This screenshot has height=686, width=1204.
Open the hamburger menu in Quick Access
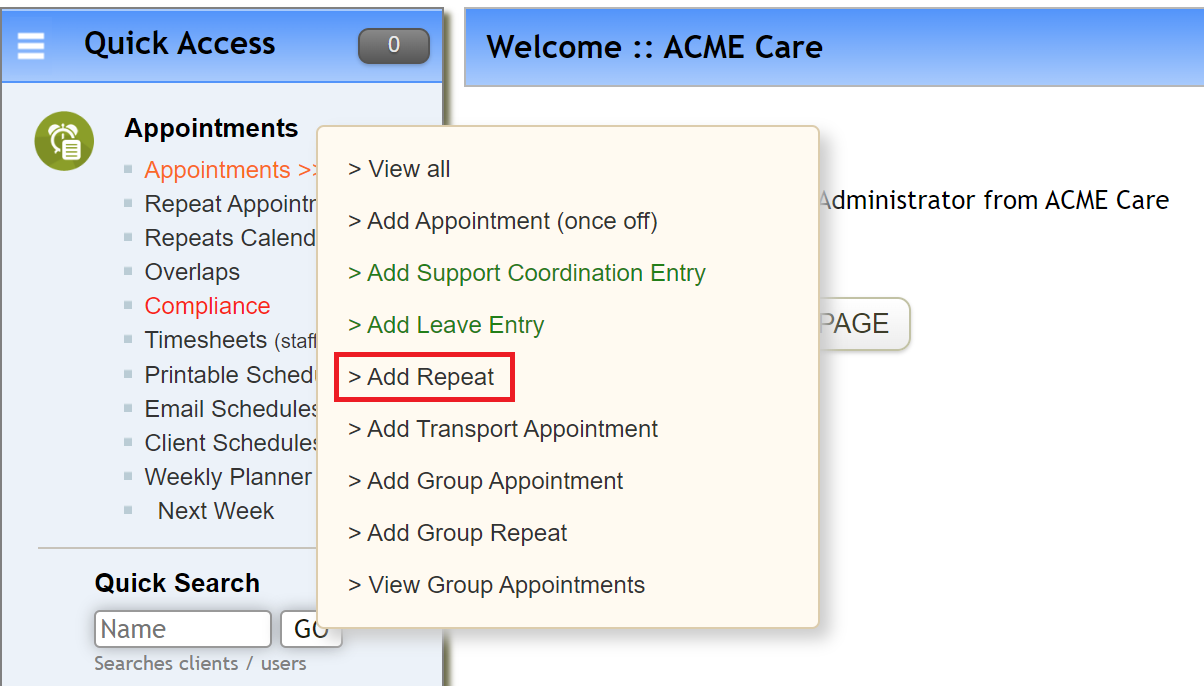coord(30,44)
